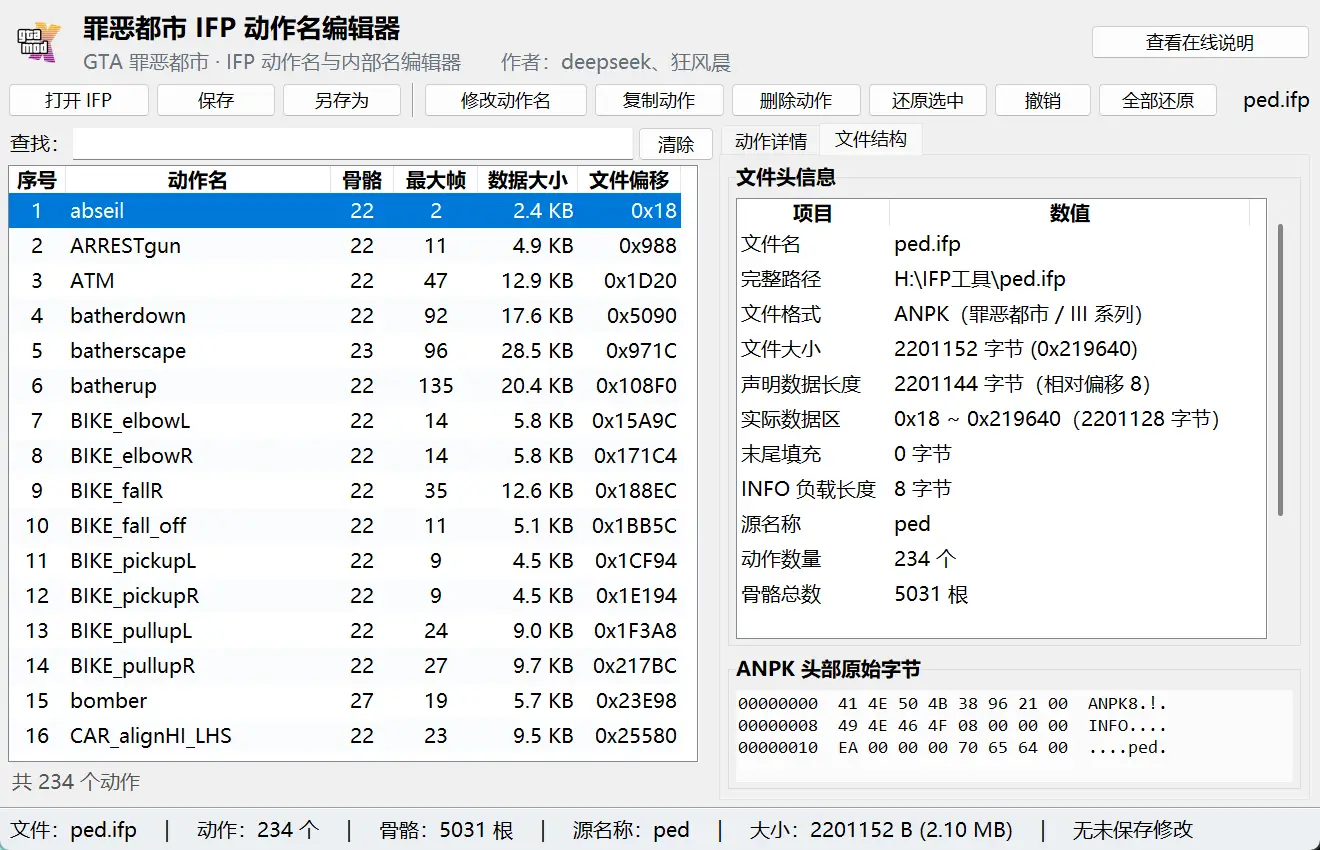Image resolution: width=1320 pixels, height=850 pixels.
Task: Click the GTA mod app logo icon
Action: pos(39,43)
